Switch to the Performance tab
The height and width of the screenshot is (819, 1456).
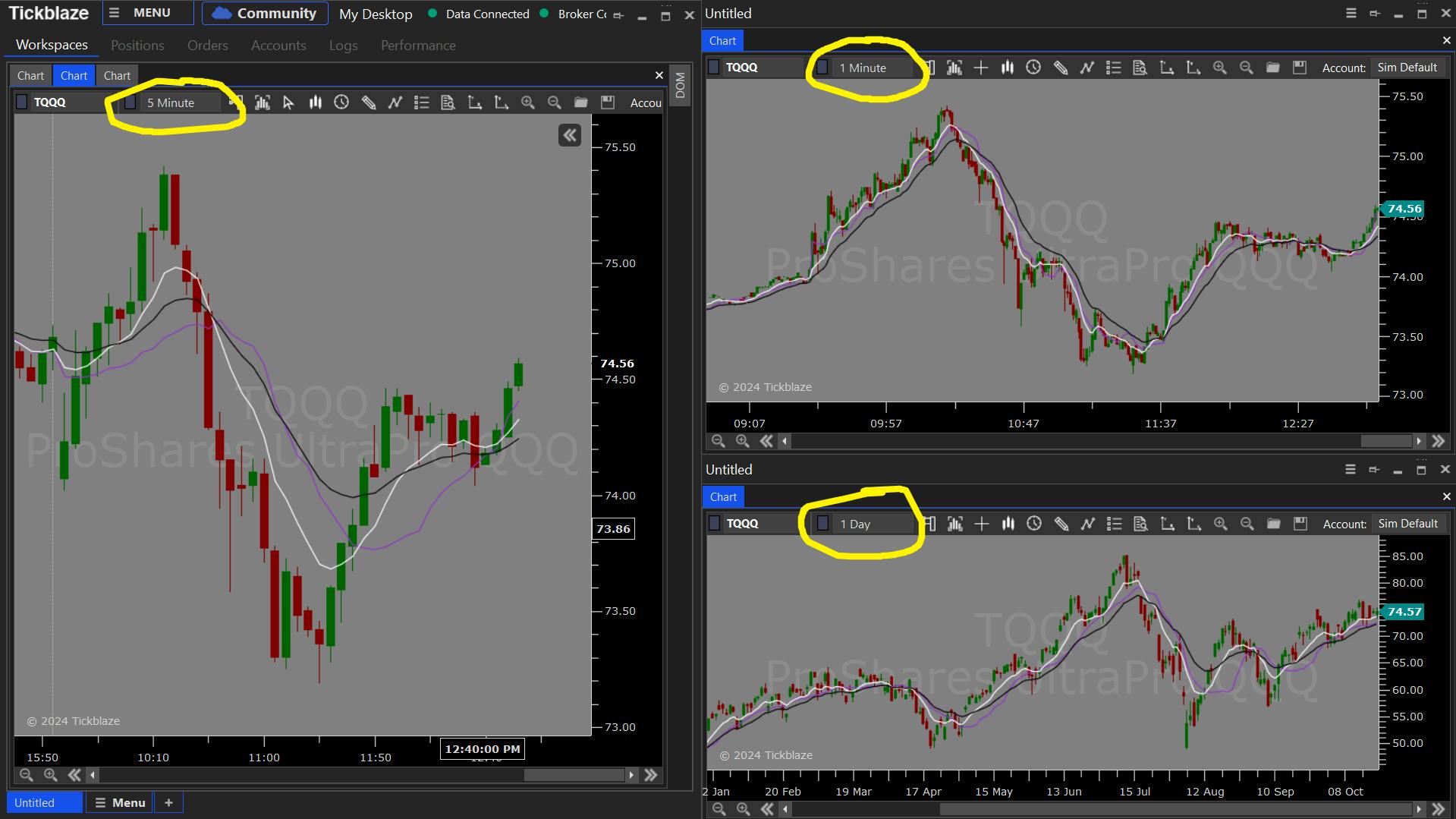tap(418, 46)
